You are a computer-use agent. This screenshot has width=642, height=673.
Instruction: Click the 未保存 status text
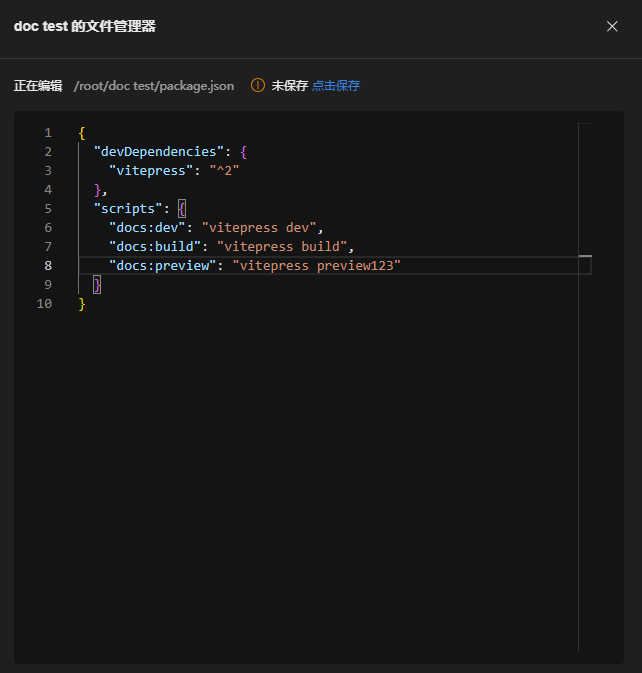pos(289,86)
